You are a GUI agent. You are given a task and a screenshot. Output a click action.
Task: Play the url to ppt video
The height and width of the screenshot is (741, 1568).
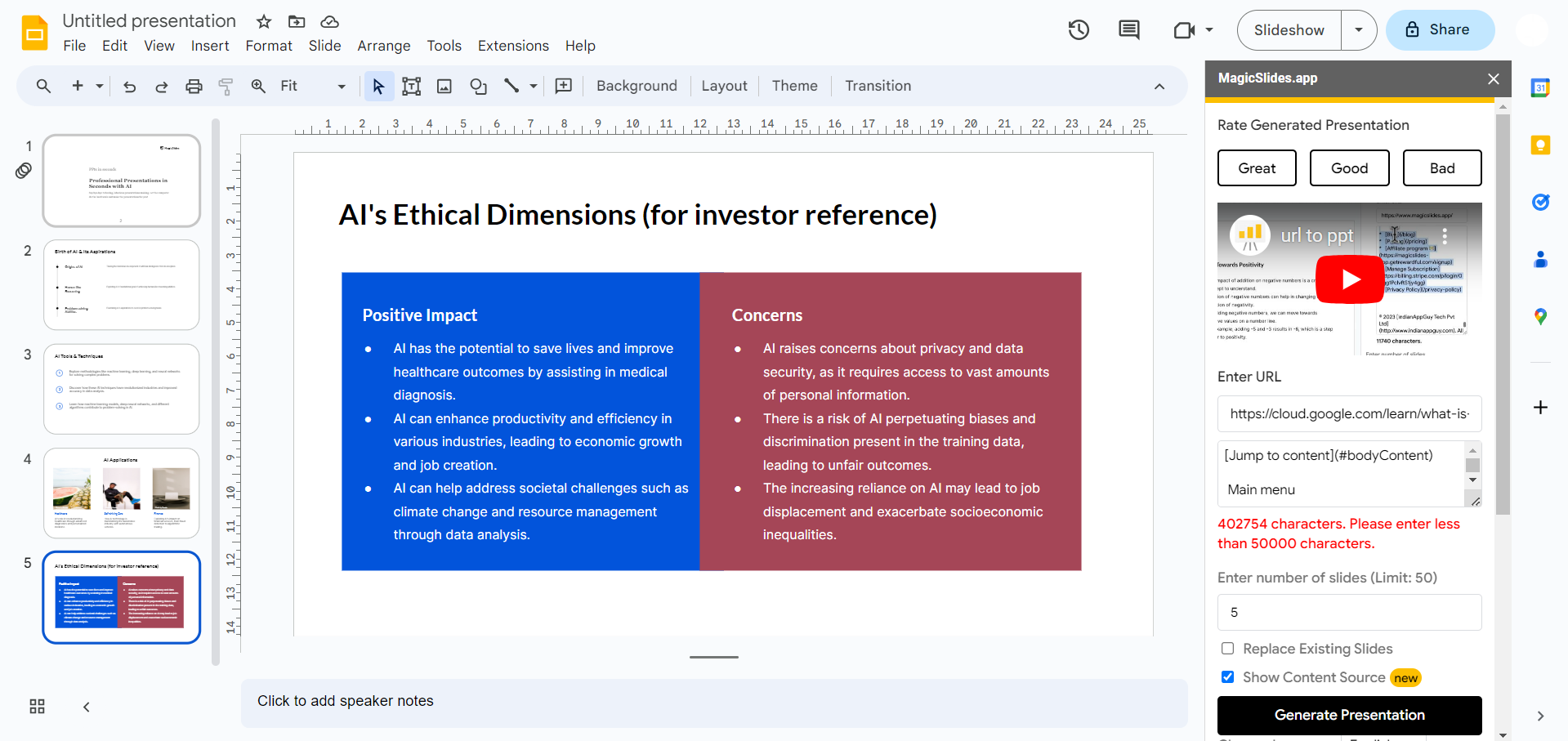pyautogui.click(x=1349, y=279)
